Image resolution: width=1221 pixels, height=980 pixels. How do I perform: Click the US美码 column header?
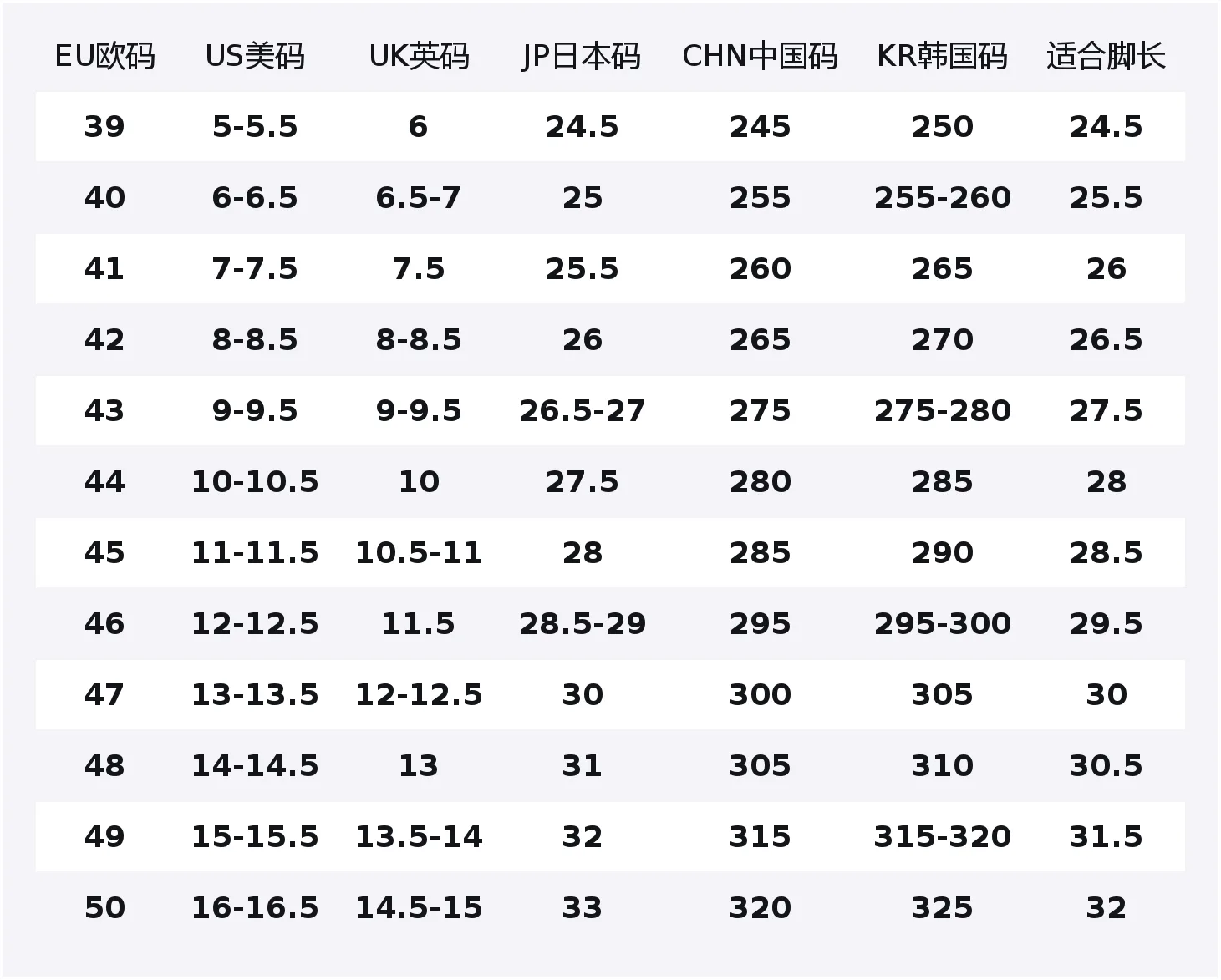[255, 56]
